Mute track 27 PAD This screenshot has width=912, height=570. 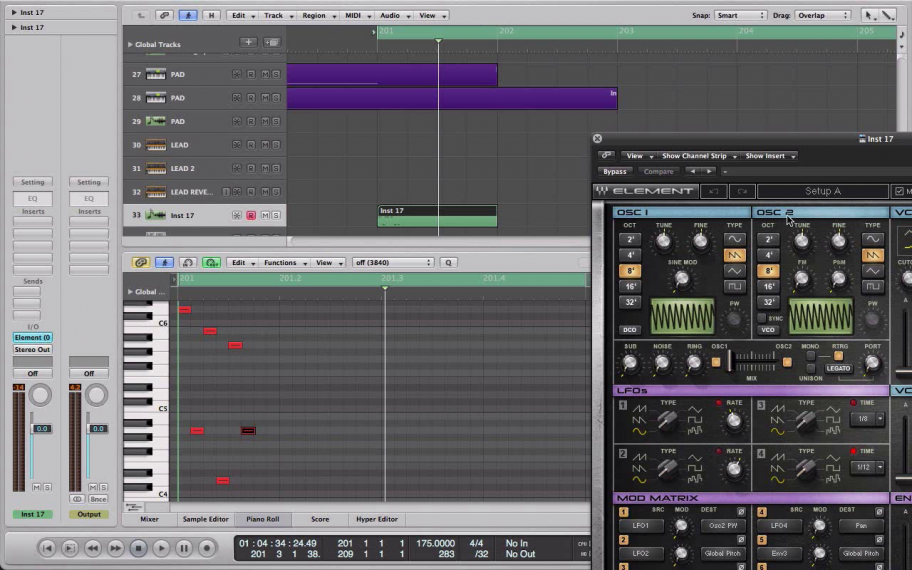[x=265, y=74]
